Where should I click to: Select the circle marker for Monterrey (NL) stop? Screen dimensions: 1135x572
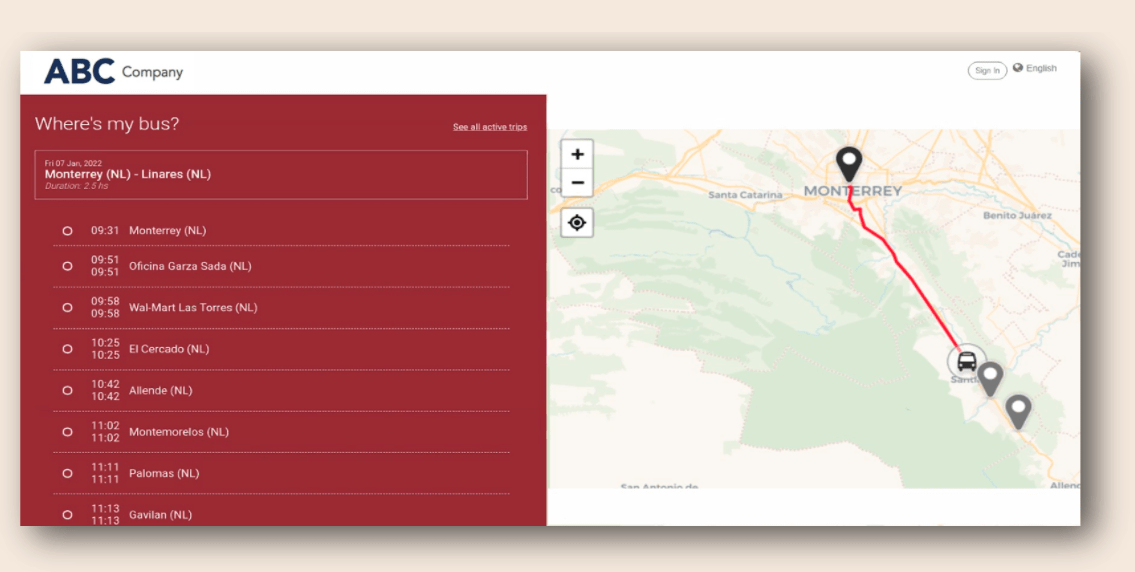(x=67, y=231)
